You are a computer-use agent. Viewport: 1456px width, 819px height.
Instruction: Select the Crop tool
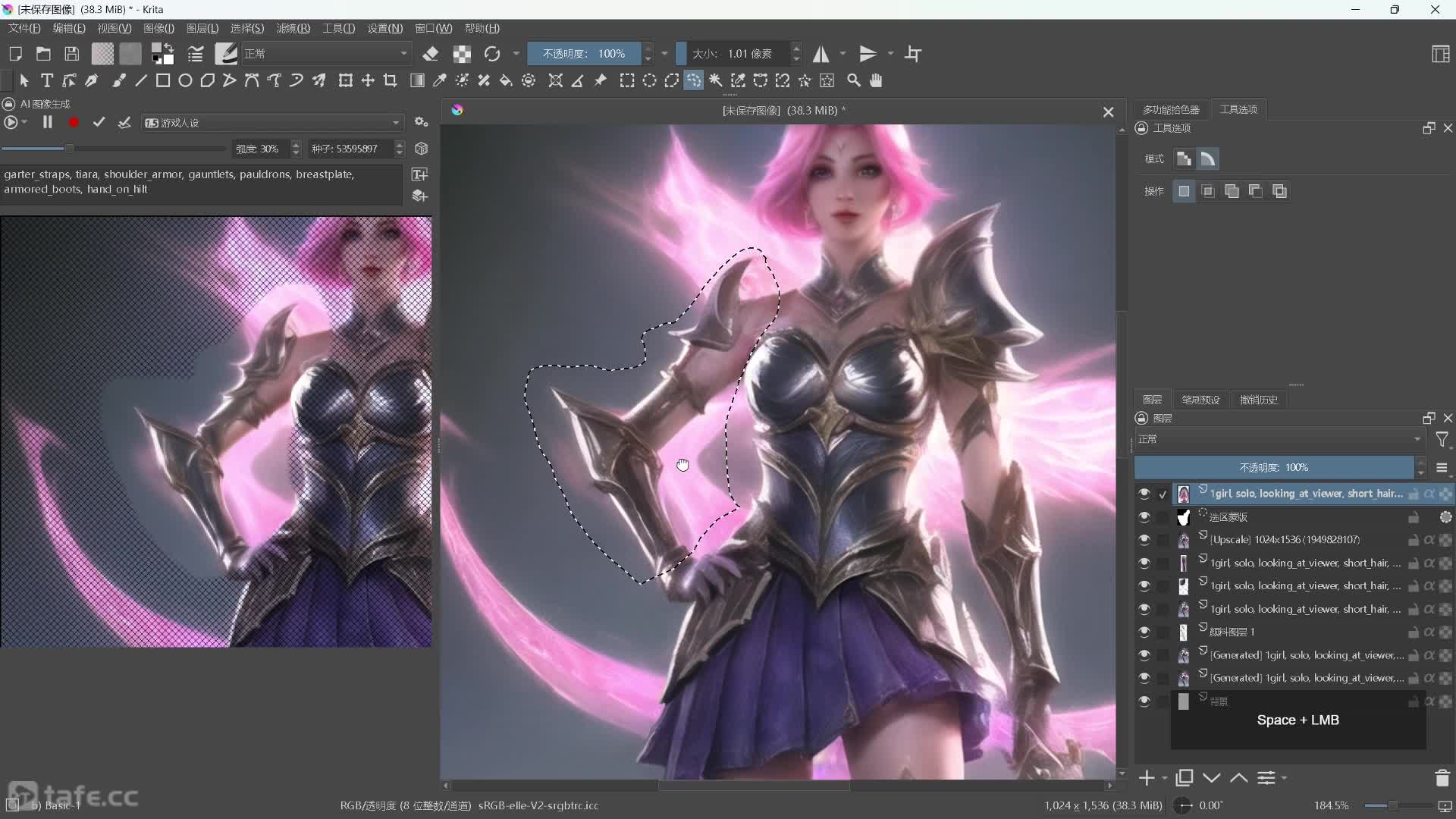click(391, 80)
